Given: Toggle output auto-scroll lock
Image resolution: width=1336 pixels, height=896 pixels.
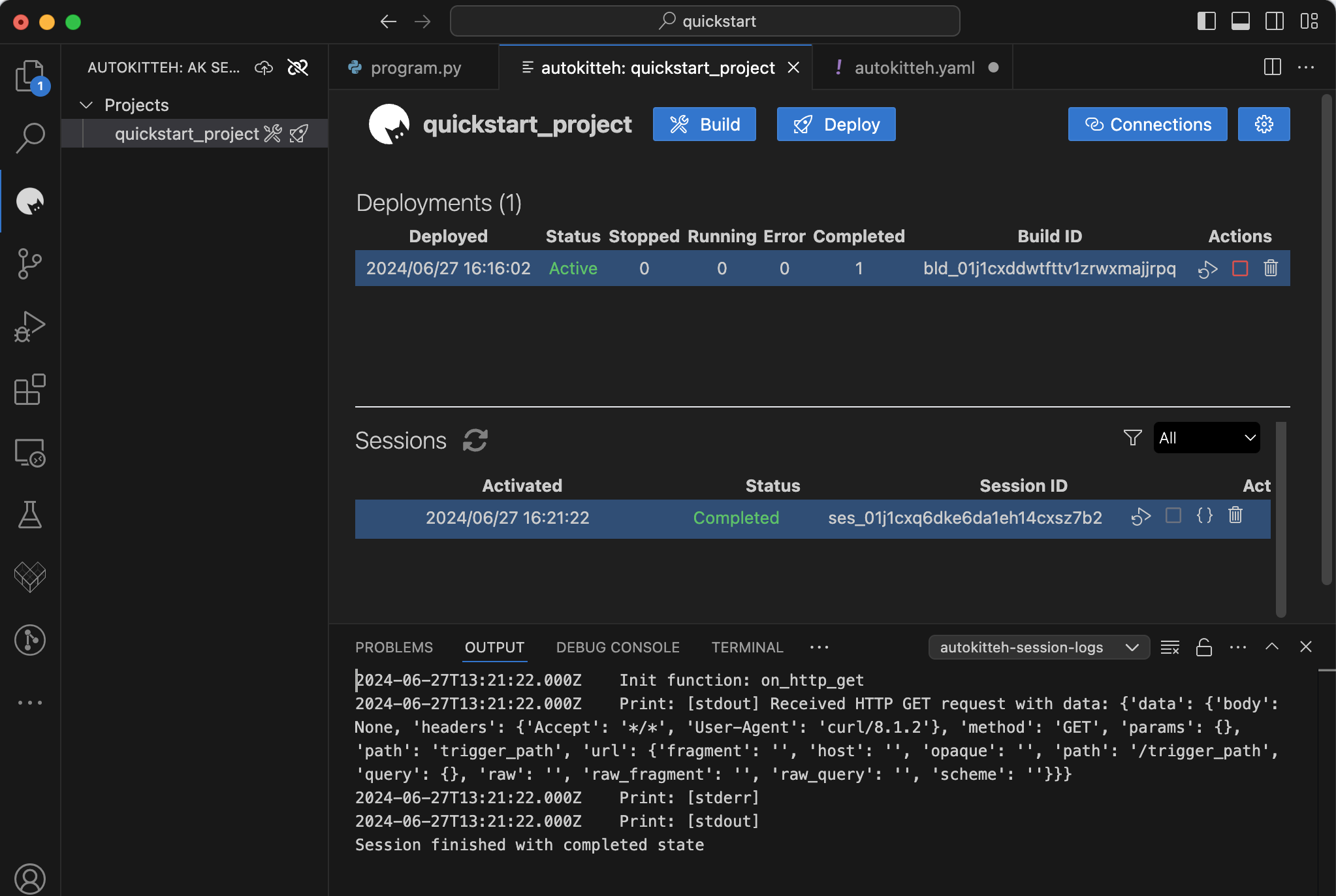Looking at the screenshot, I should coord(1204,647).
